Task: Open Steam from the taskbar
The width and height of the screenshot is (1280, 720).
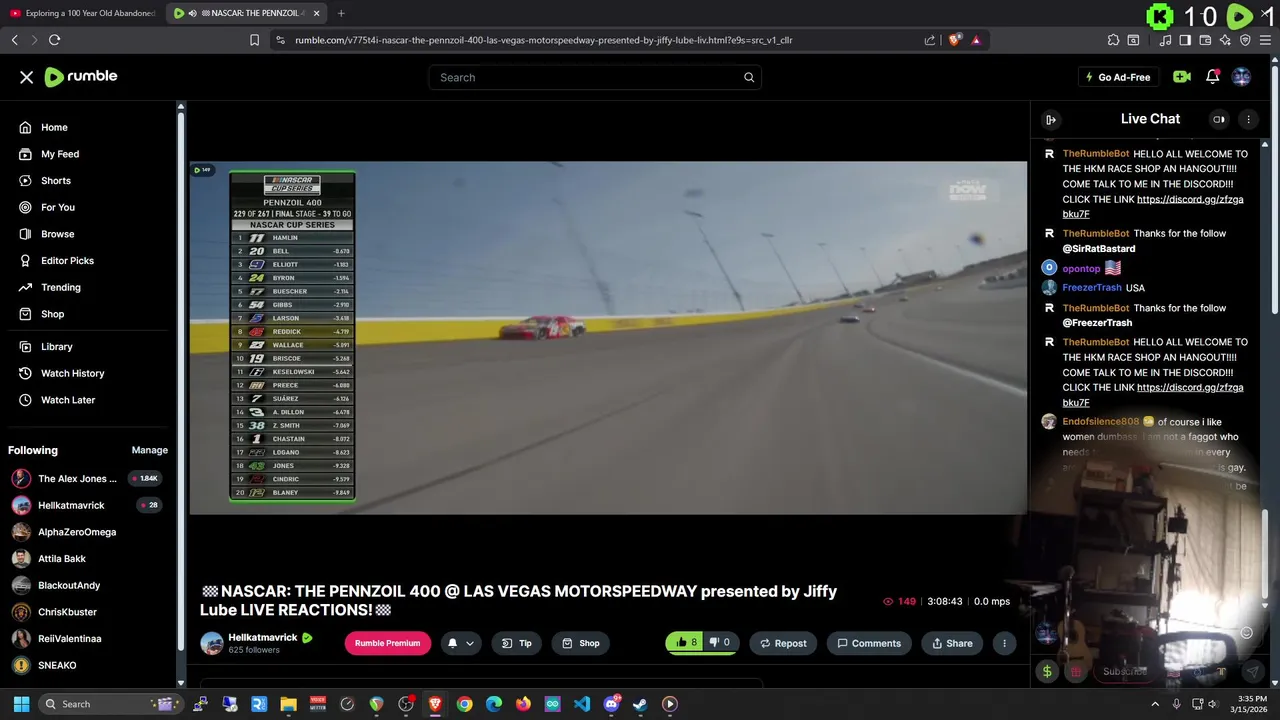Action: 640,704
